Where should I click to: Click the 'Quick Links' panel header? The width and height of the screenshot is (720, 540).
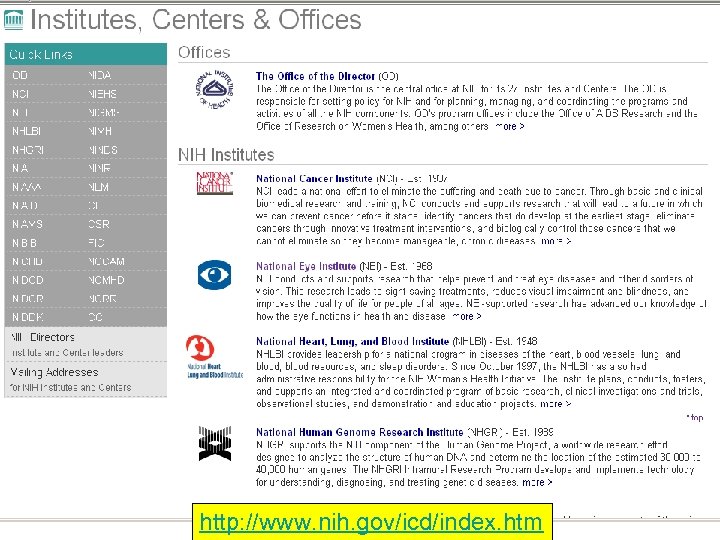[85, 54]
